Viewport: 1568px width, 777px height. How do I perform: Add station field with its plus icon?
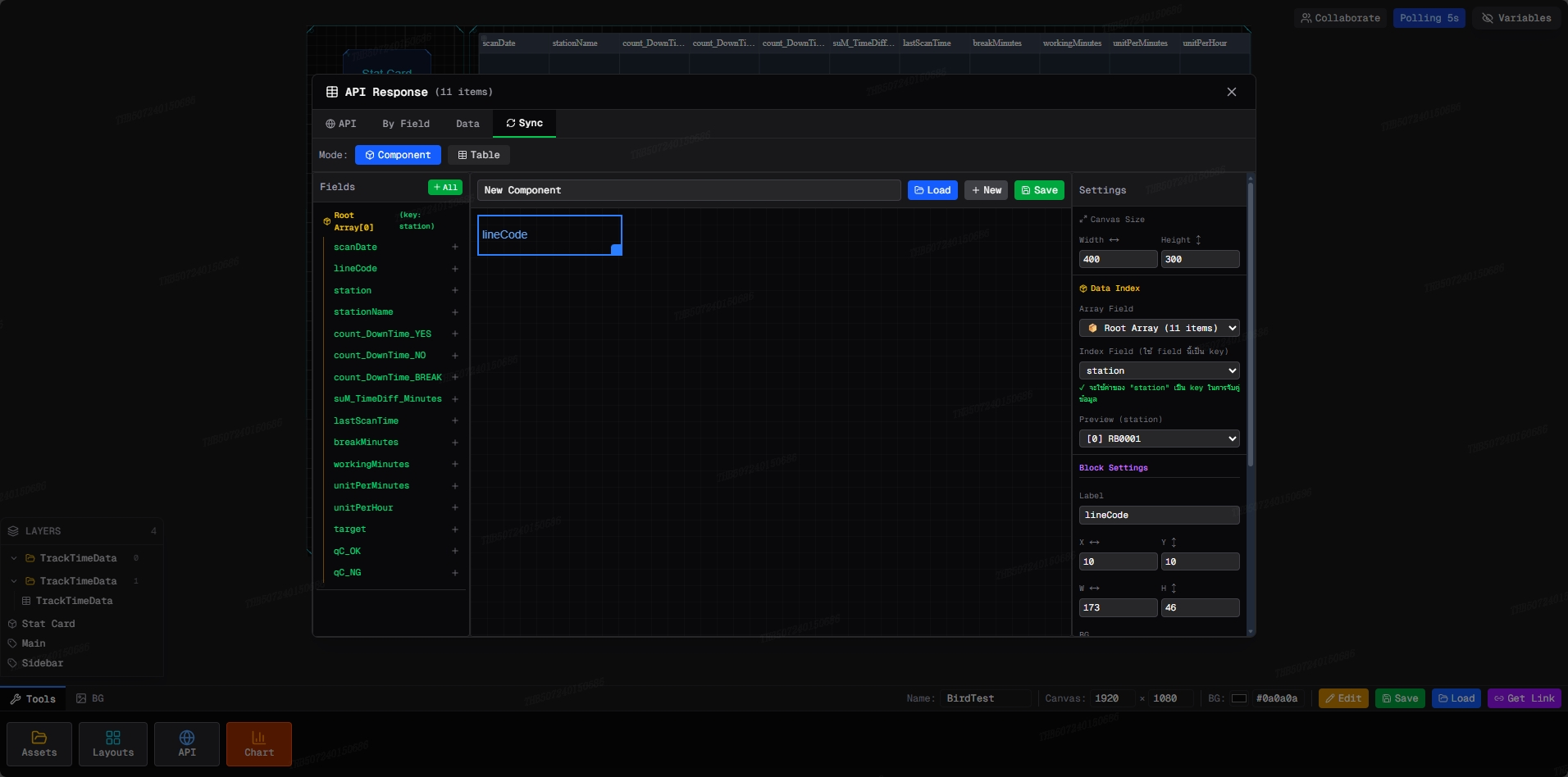(455, 290)
